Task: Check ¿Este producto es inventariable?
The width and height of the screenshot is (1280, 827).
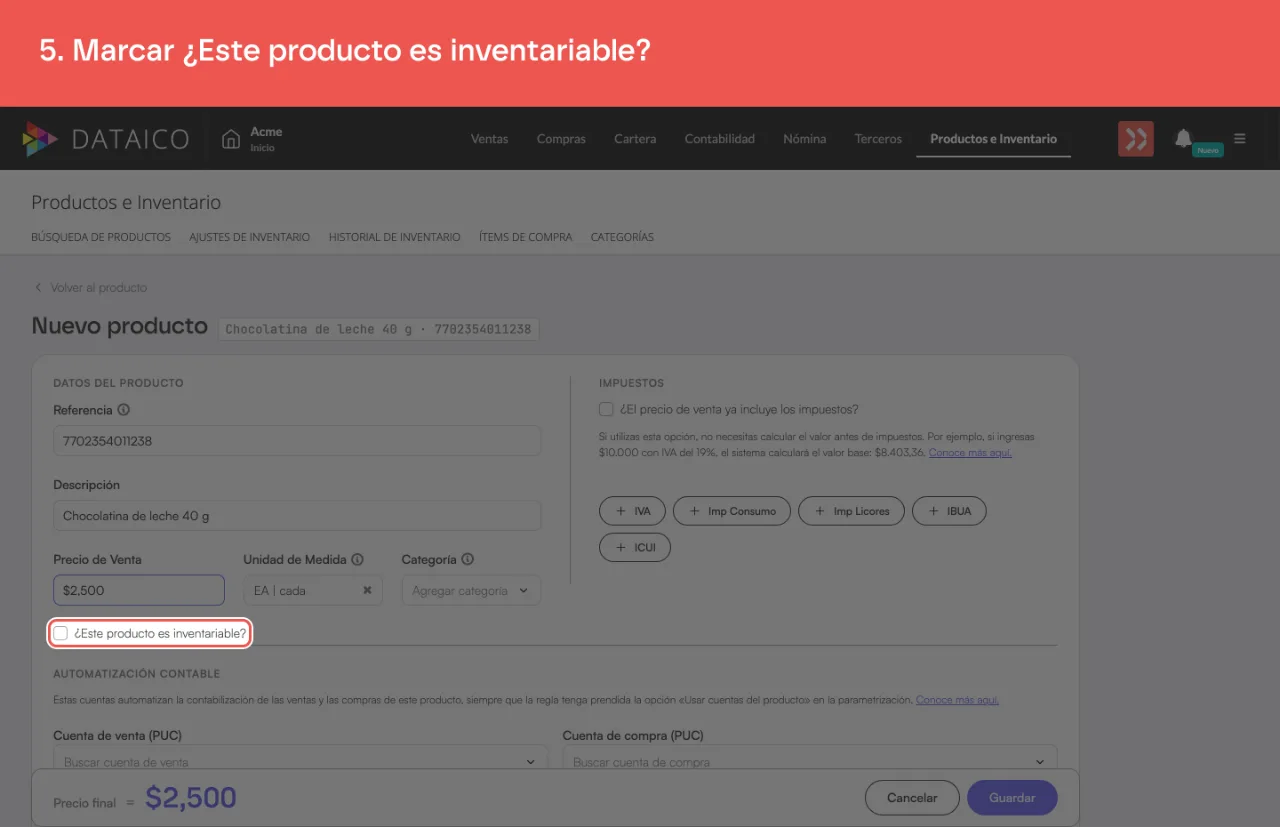Action: (61, 633)
